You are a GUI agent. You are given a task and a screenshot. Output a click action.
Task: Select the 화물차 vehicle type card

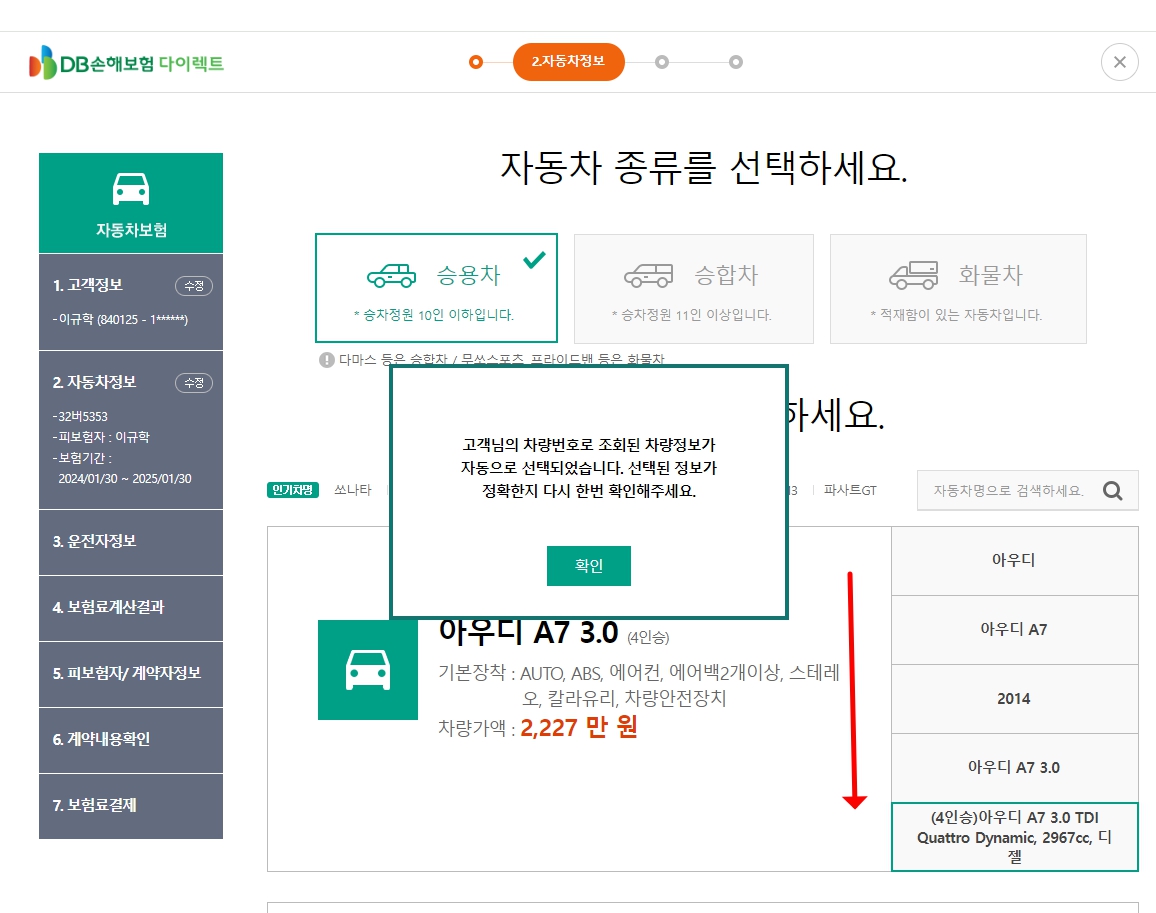coord(958,288)
